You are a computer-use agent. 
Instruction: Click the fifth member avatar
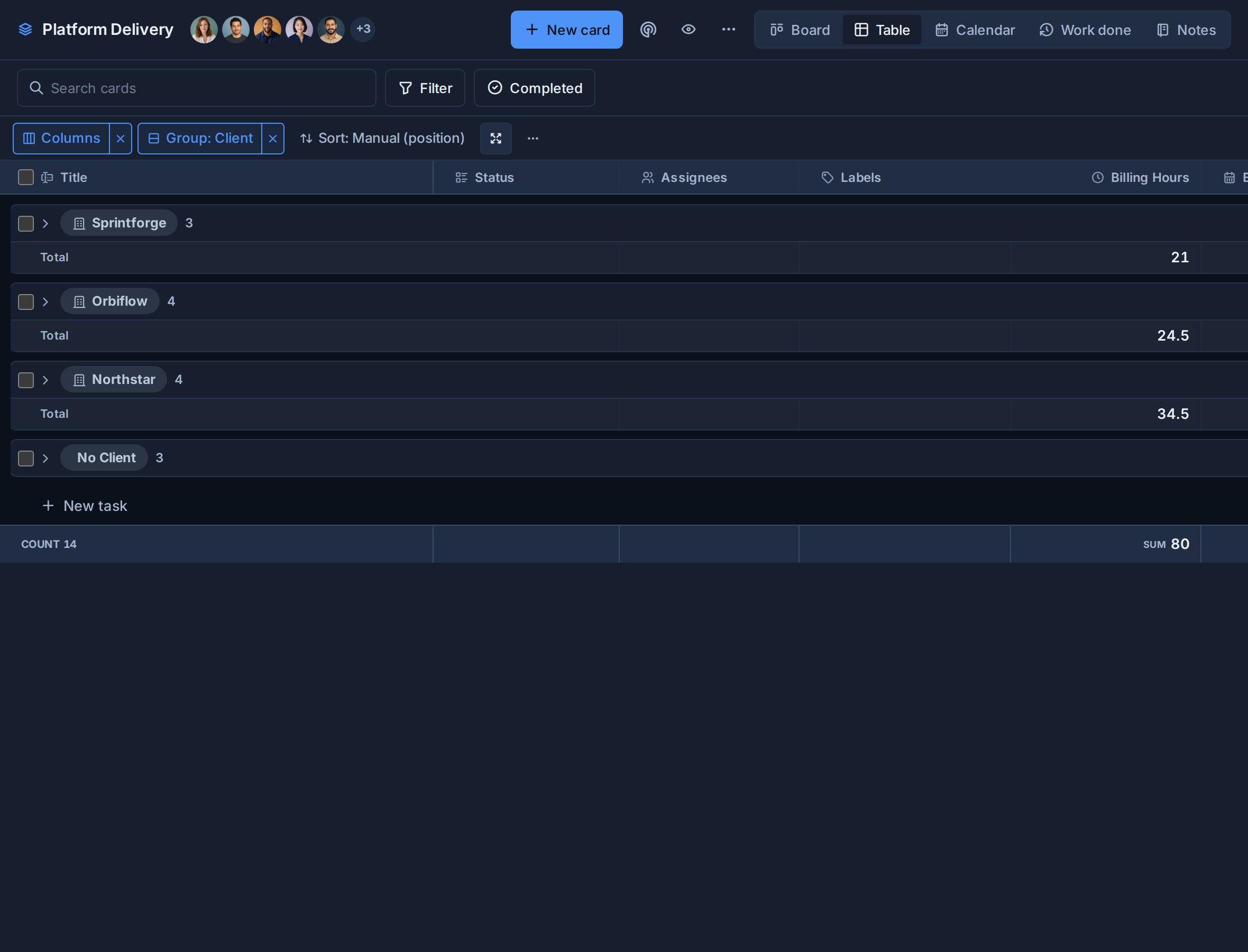pos(331,30)
